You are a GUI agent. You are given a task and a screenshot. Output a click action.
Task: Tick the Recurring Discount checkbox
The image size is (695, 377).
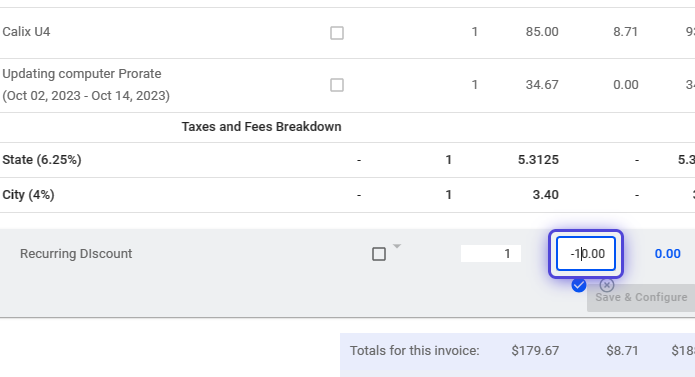[379, 254]
